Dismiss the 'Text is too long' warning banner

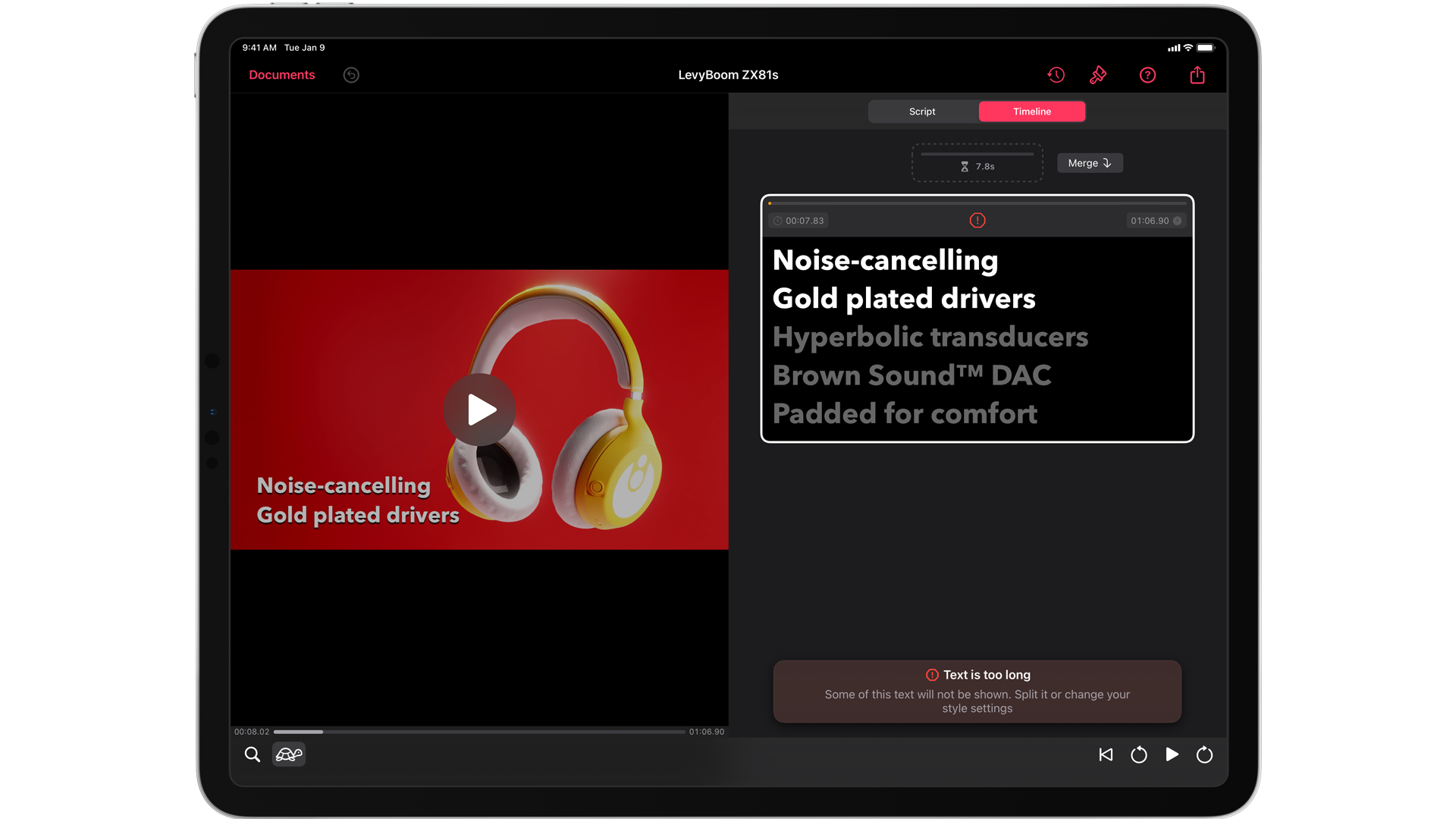coord(977,692)
